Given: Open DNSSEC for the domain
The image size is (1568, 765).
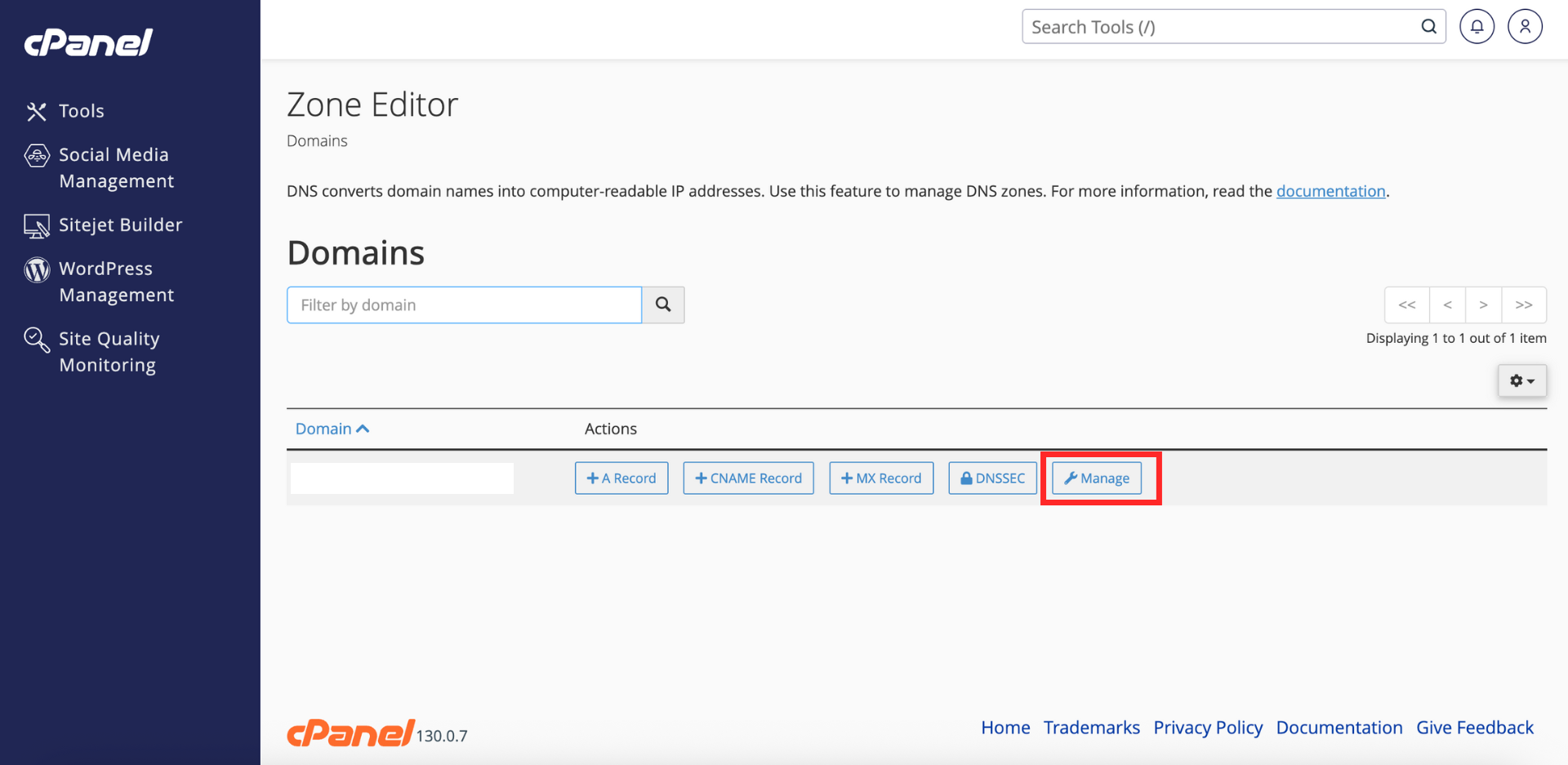Looking at the screenshot, I should [x=992, y=478].
